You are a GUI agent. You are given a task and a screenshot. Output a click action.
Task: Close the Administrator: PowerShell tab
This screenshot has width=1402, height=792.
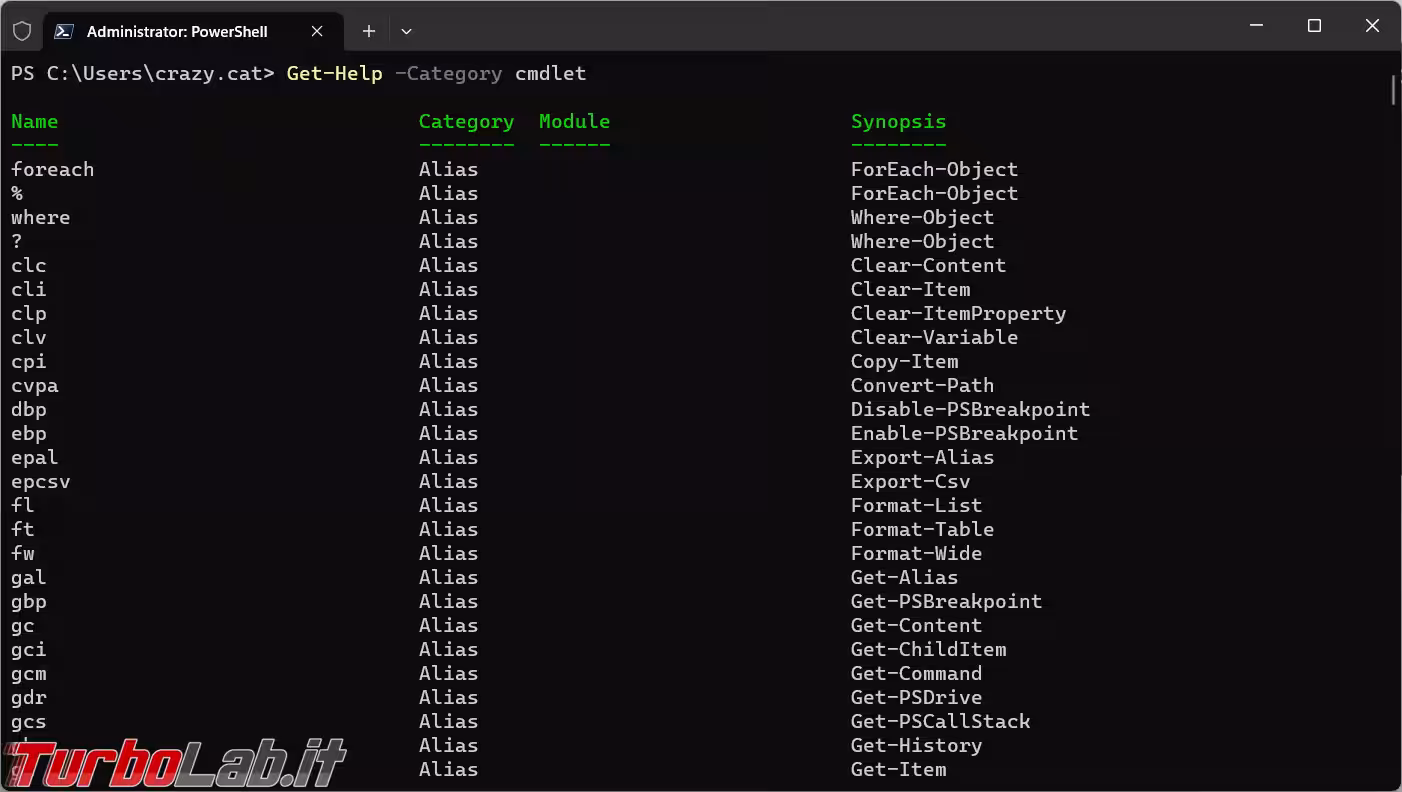(x=317, y=31)
